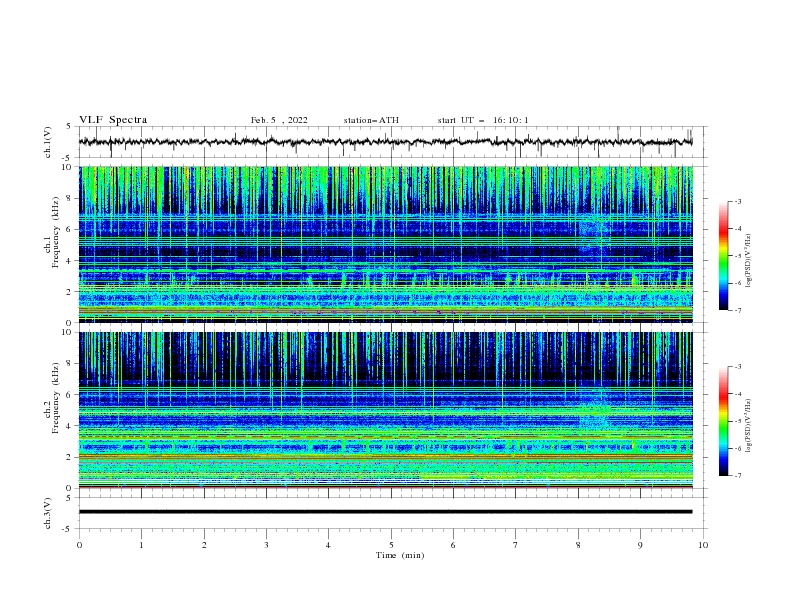792x612 pixels.
Task: Click the ch.3(V) axis "-5" tick label
Action: (x=67, y=529)
